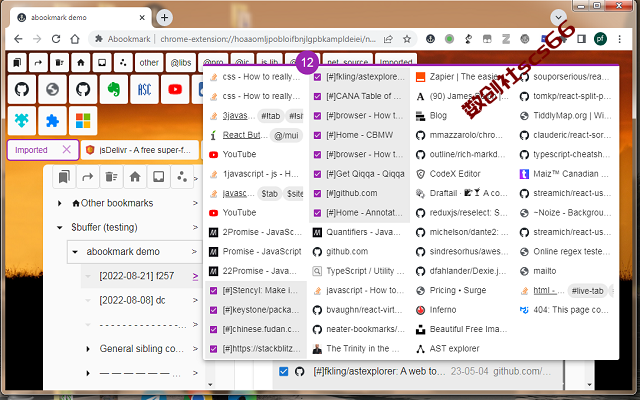The width and height of the screenshot is (640, 400).
Task: Open the > arrow beside [2022-08-21] f257
Action: pyautogui.click(x=196, y=276)
